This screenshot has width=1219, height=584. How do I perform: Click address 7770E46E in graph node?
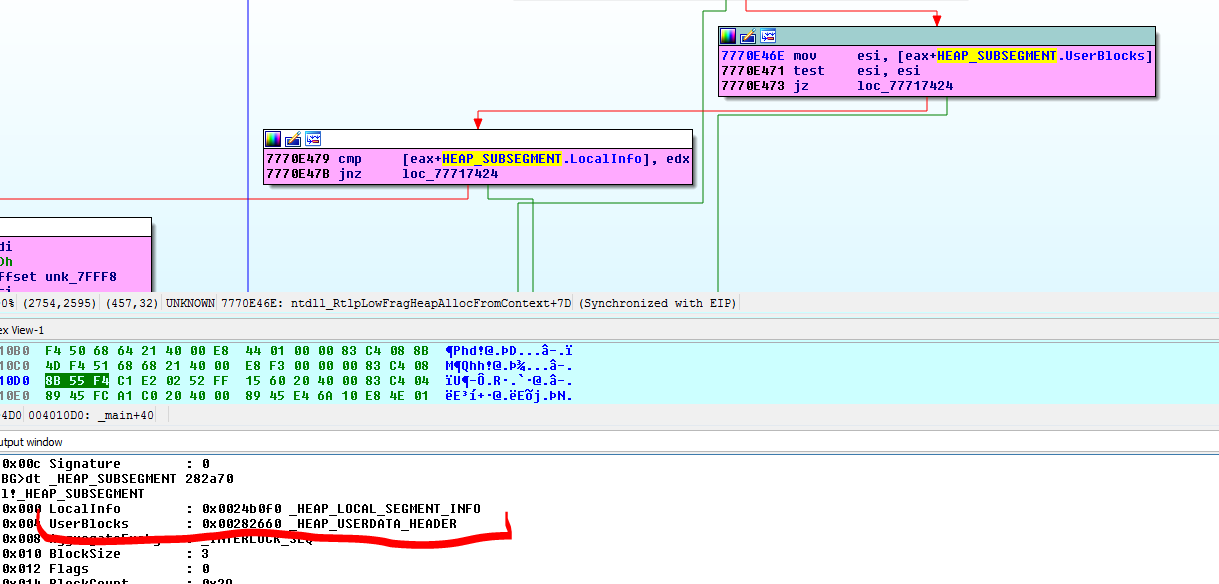pos(753,56)
